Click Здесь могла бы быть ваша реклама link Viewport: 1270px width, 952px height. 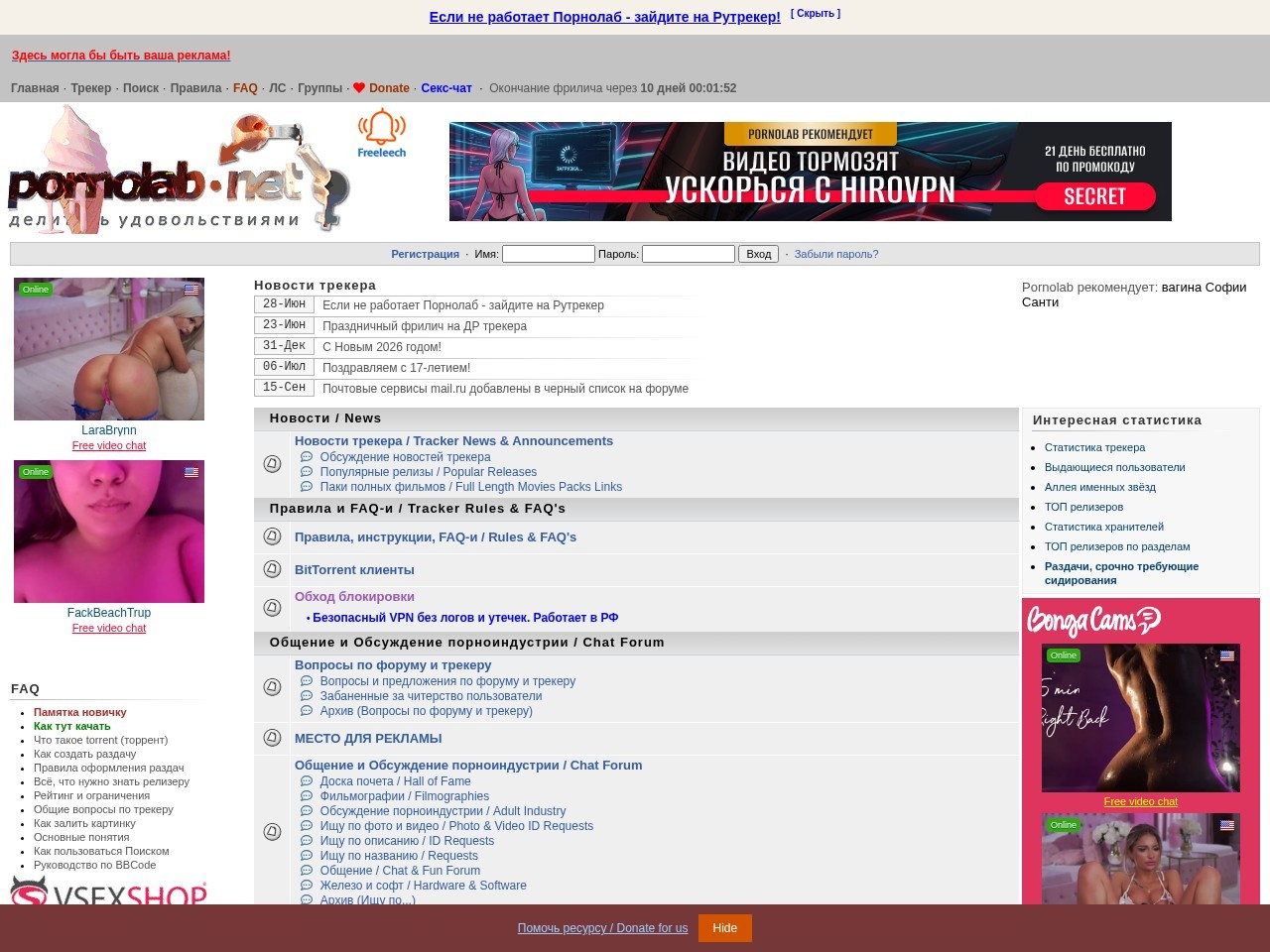pyautogui.click(x=121, y=56)
